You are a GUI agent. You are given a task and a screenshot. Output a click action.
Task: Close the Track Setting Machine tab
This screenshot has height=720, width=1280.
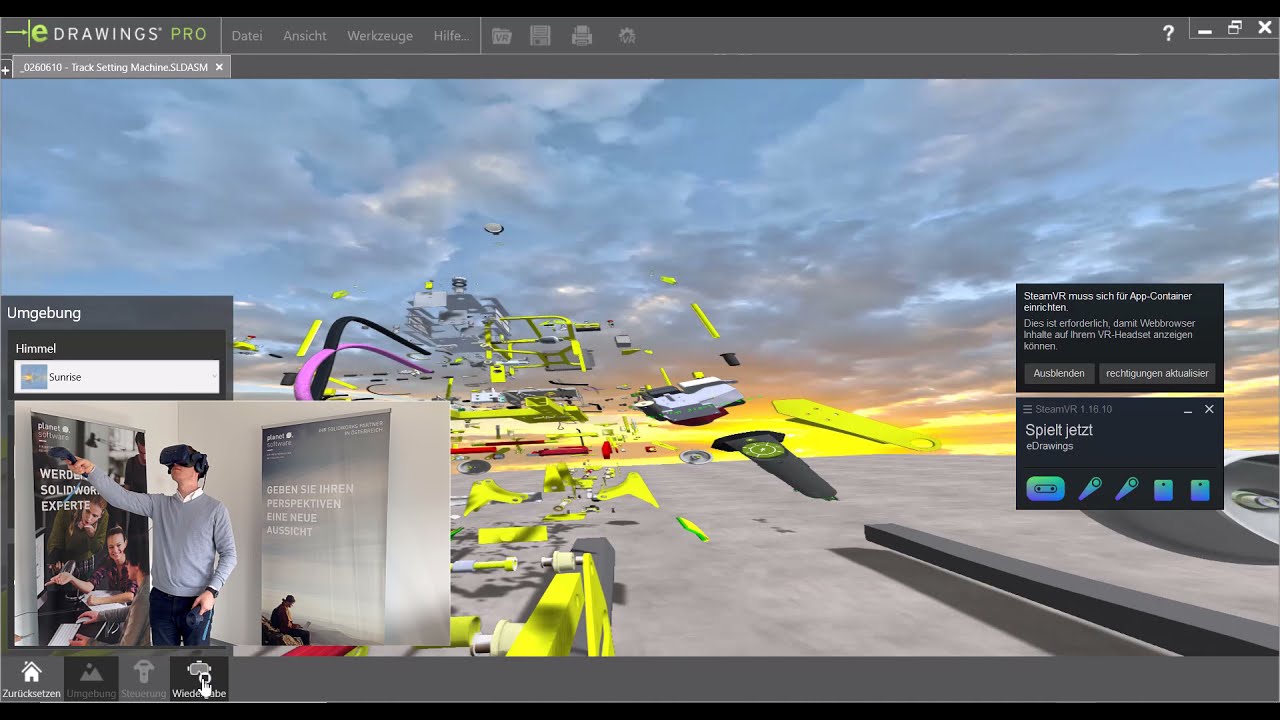(219, 67)
